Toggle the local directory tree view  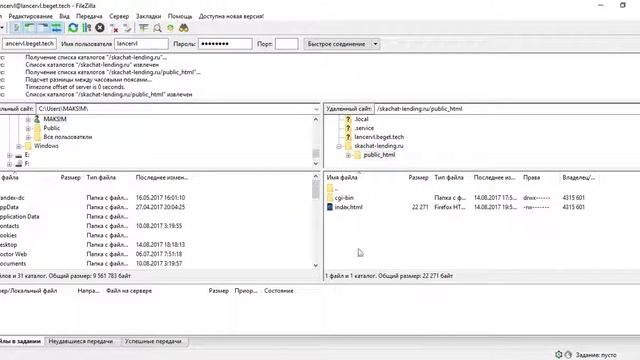29,28
